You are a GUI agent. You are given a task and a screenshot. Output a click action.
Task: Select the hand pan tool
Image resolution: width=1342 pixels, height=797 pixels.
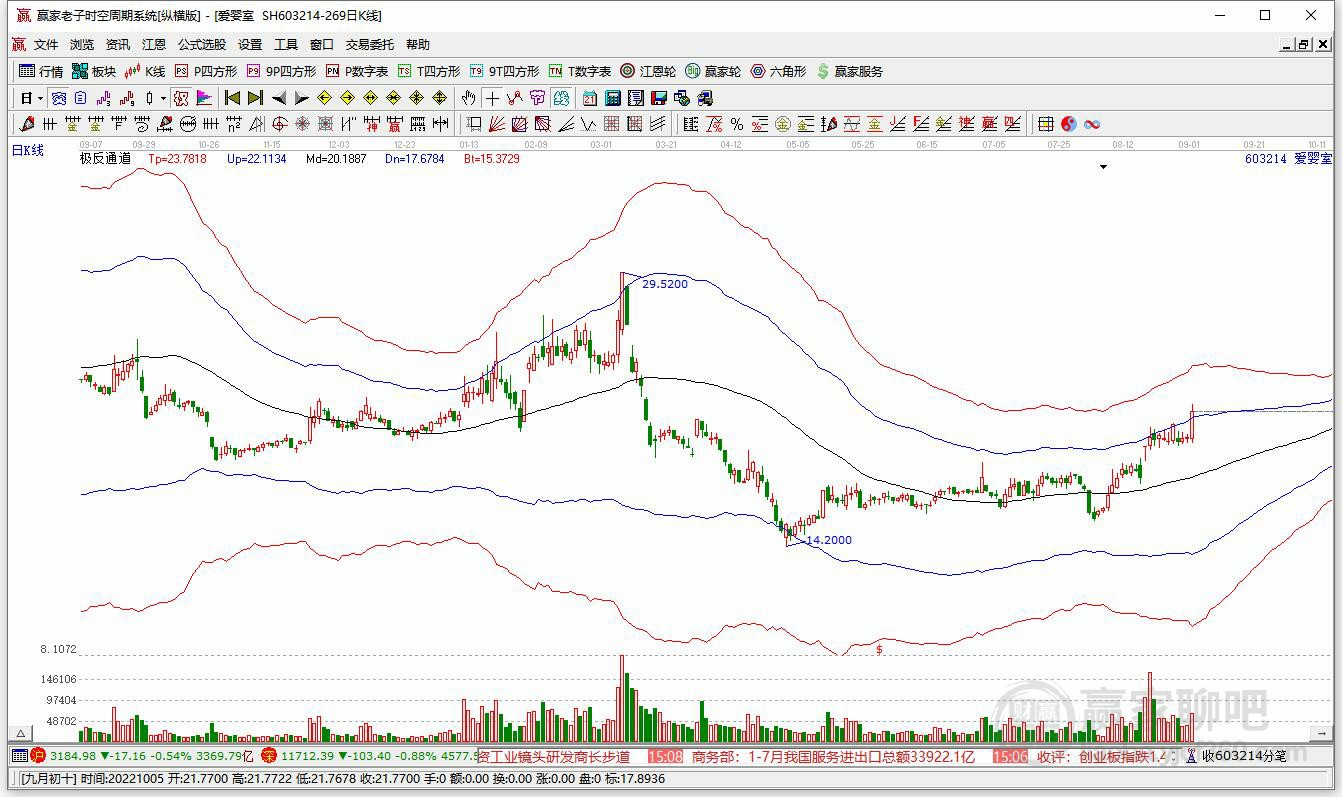tap(468, 98)
